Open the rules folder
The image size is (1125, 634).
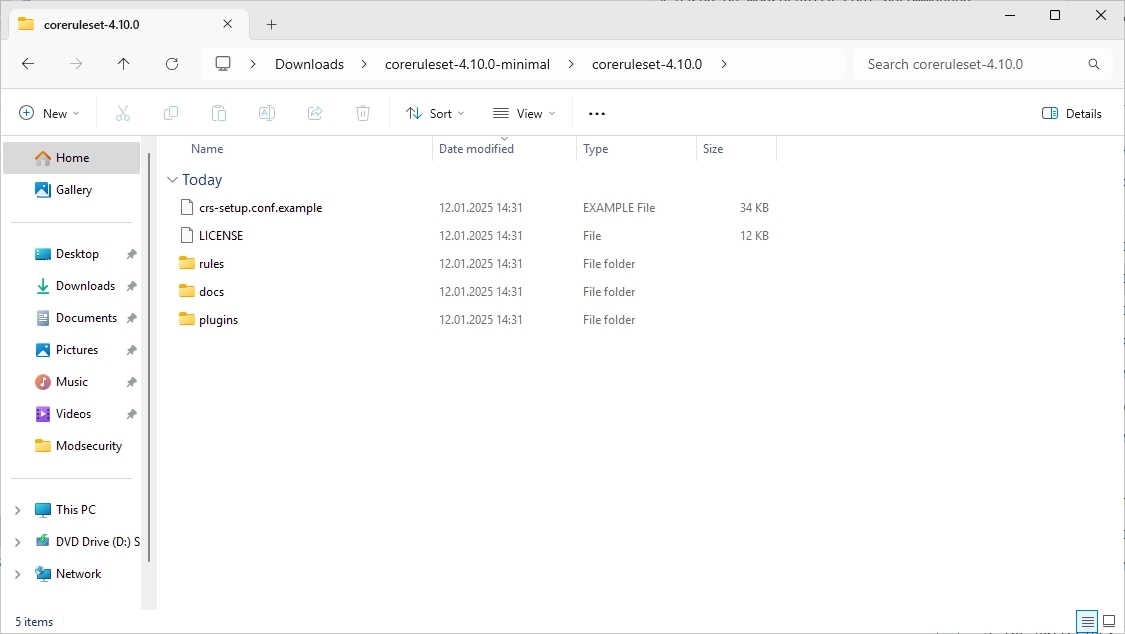tap(211, 264)
